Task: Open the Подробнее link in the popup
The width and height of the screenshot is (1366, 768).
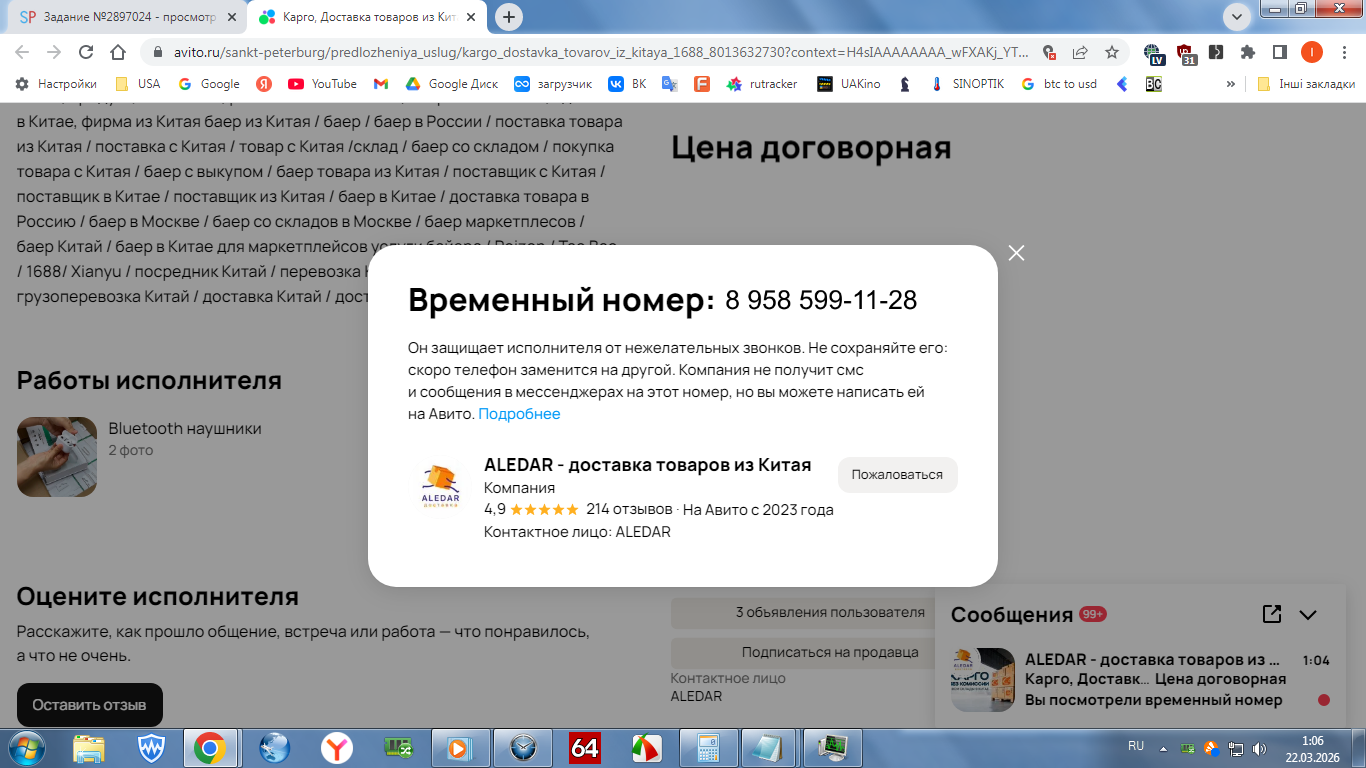Action: pos(519,414)
